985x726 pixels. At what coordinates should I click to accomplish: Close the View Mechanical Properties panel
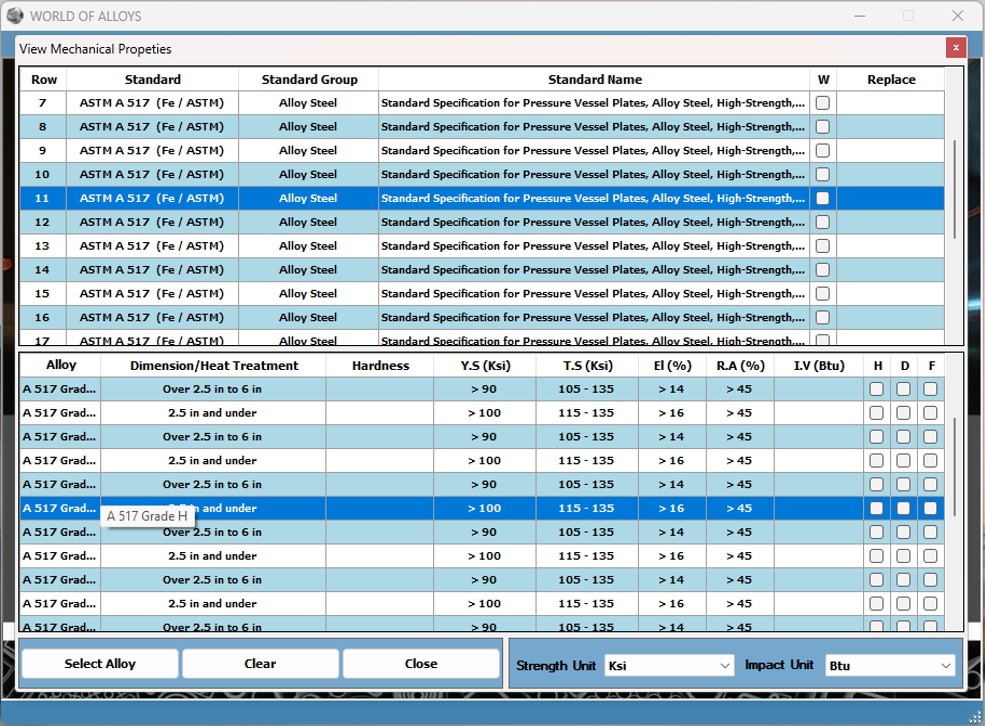955,48
